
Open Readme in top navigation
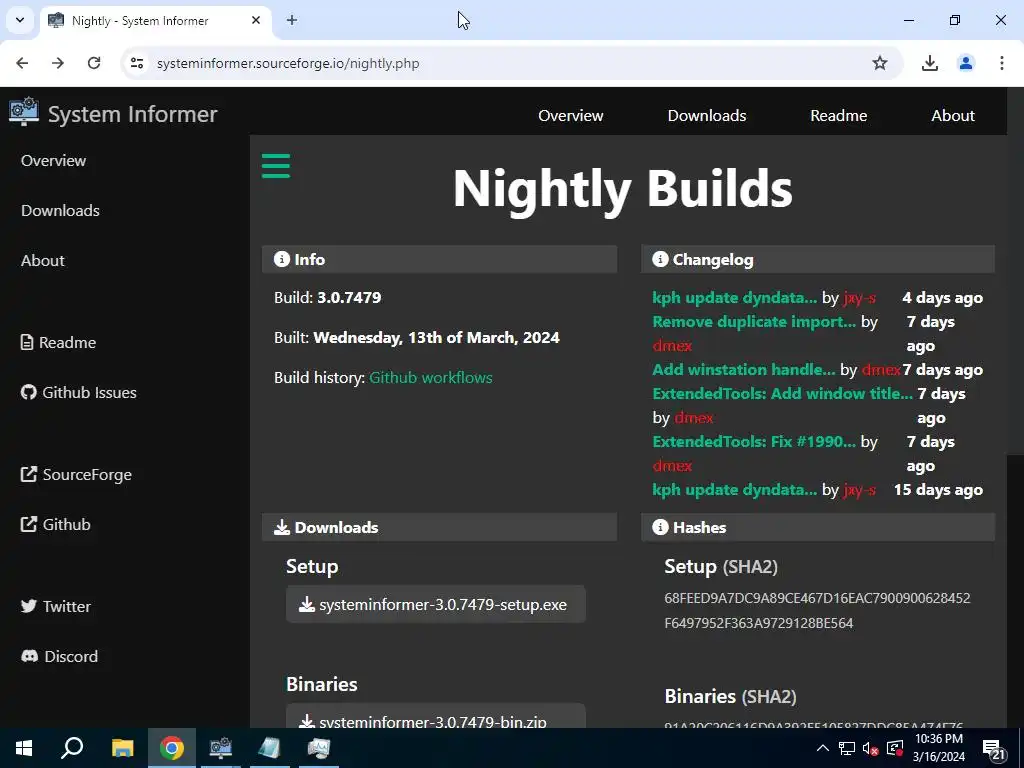(x=839, y=116)
